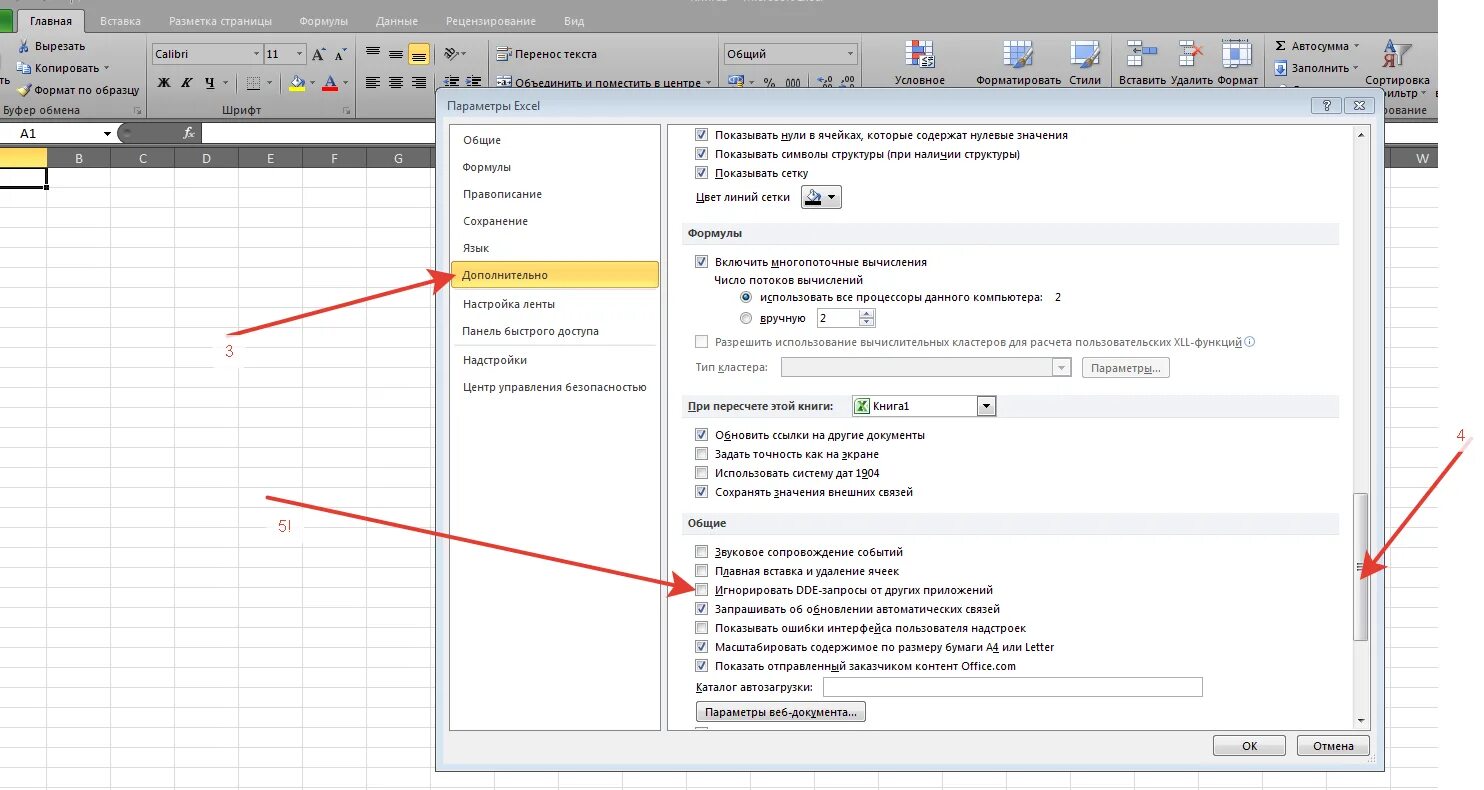Align text right in ribbon
The width and height of the screenshot is (1484, 790).
pos(419,83)
